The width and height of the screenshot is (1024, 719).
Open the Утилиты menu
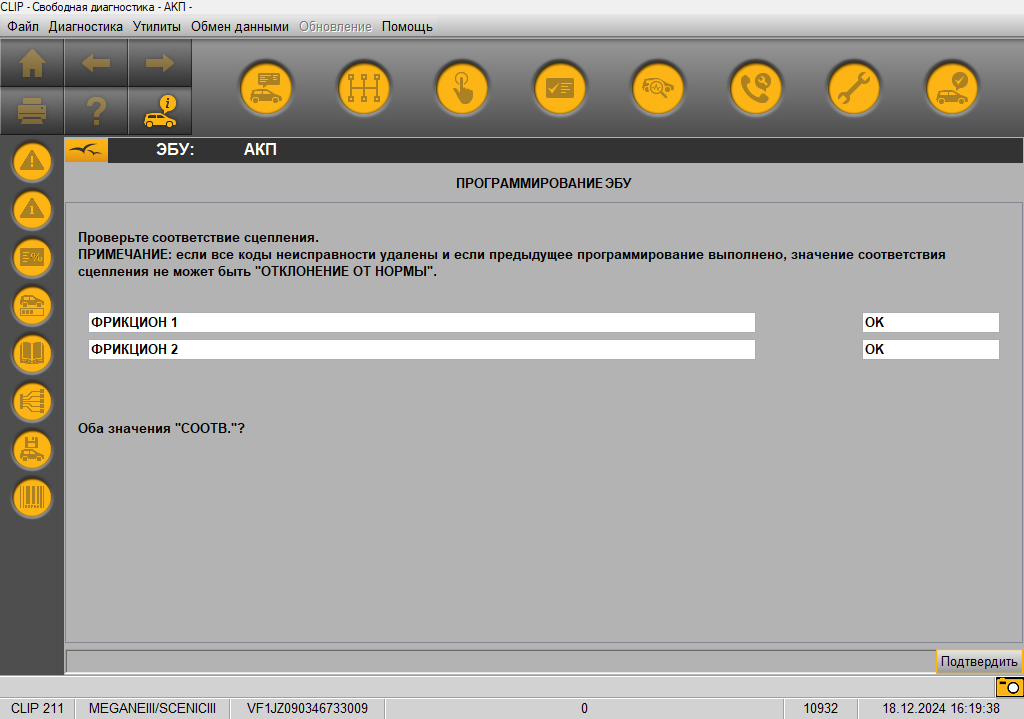click(157, 27)
